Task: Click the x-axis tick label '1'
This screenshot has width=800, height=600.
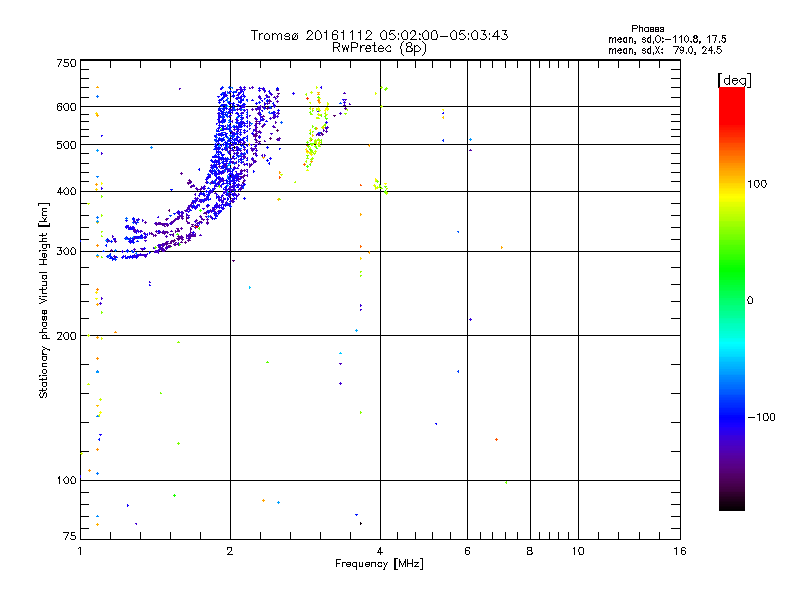Action: [80, 551]
